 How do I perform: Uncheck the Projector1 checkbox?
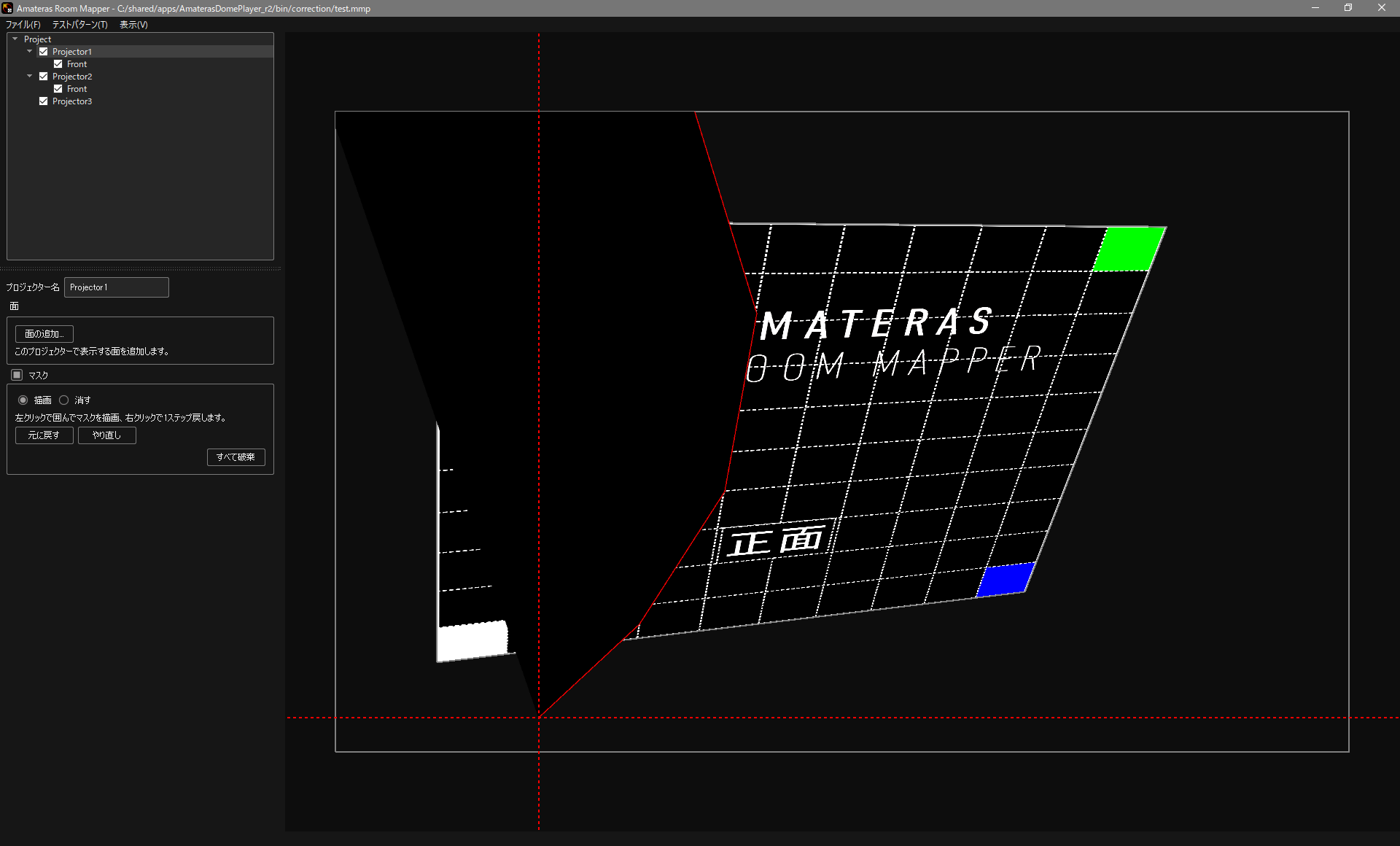pyautogui.click(x=44, y=52)
